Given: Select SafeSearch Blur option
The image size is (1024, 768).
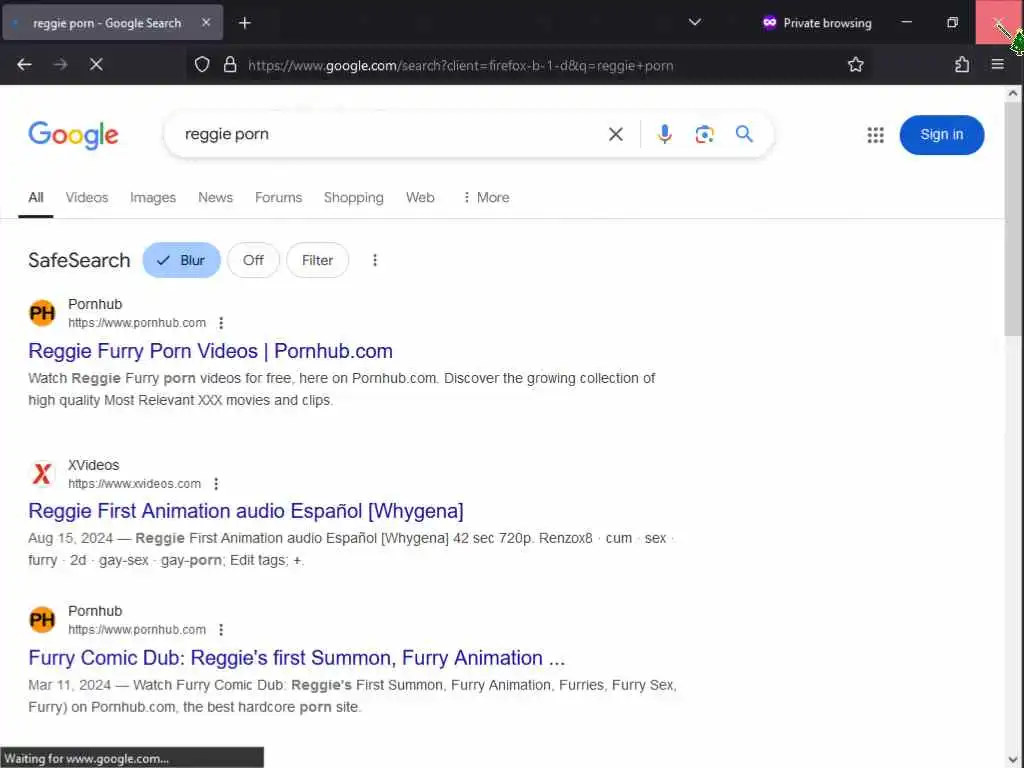Looking at the screenshot, I should pos(182,260).
